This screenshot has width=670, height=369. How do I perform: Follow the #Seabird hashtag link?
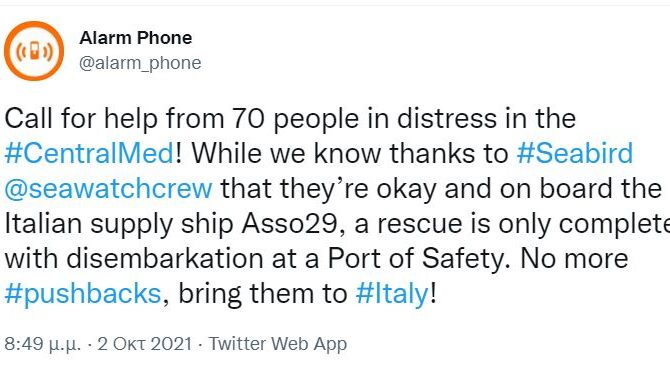coord(575,153)
